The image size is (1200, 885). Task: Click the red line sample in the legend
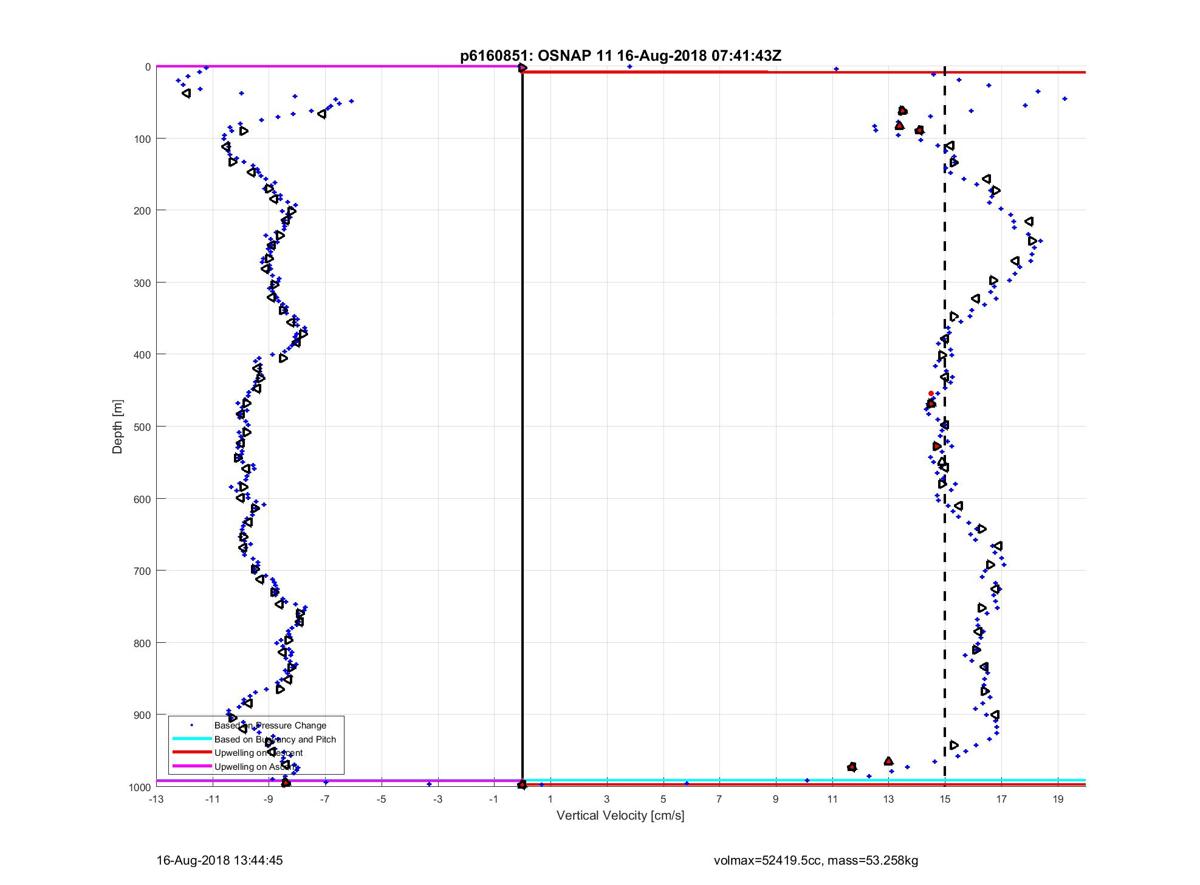pyautogui.click(x=190, y=753)
